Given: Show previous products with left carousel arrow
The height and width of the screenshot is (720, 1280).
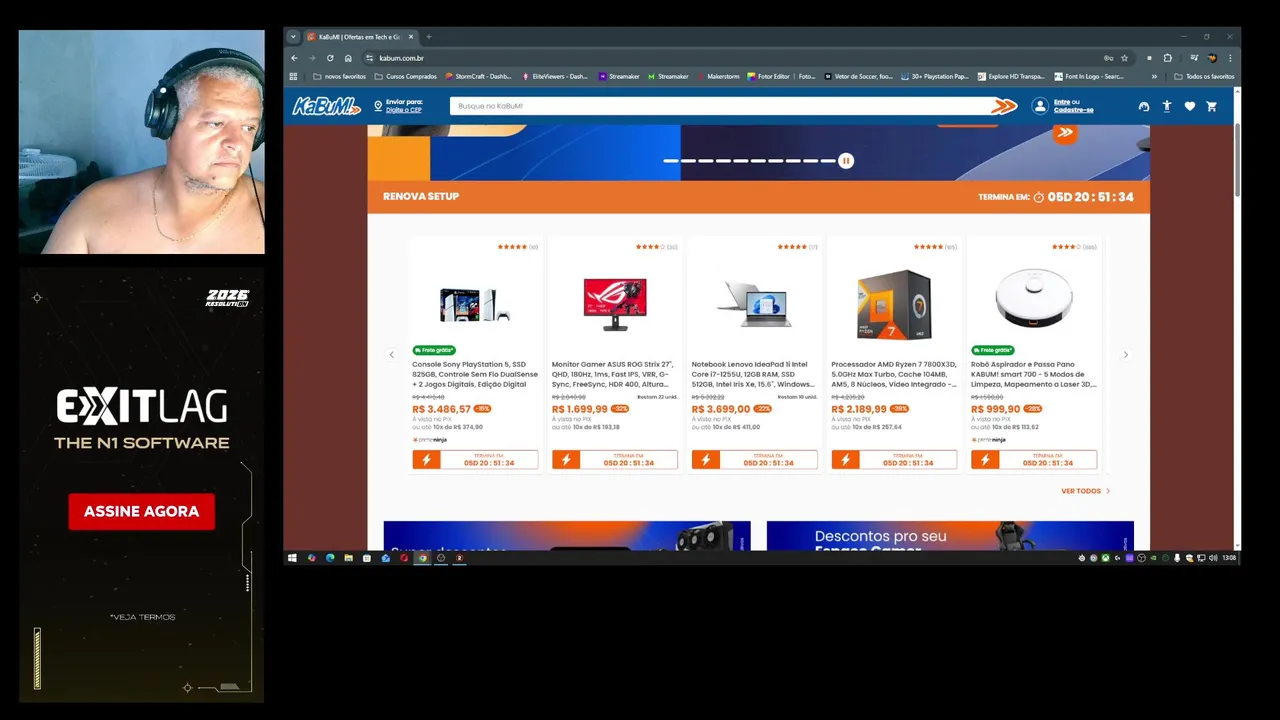Looking at the screenshot, I should click(x=392, y=354).
